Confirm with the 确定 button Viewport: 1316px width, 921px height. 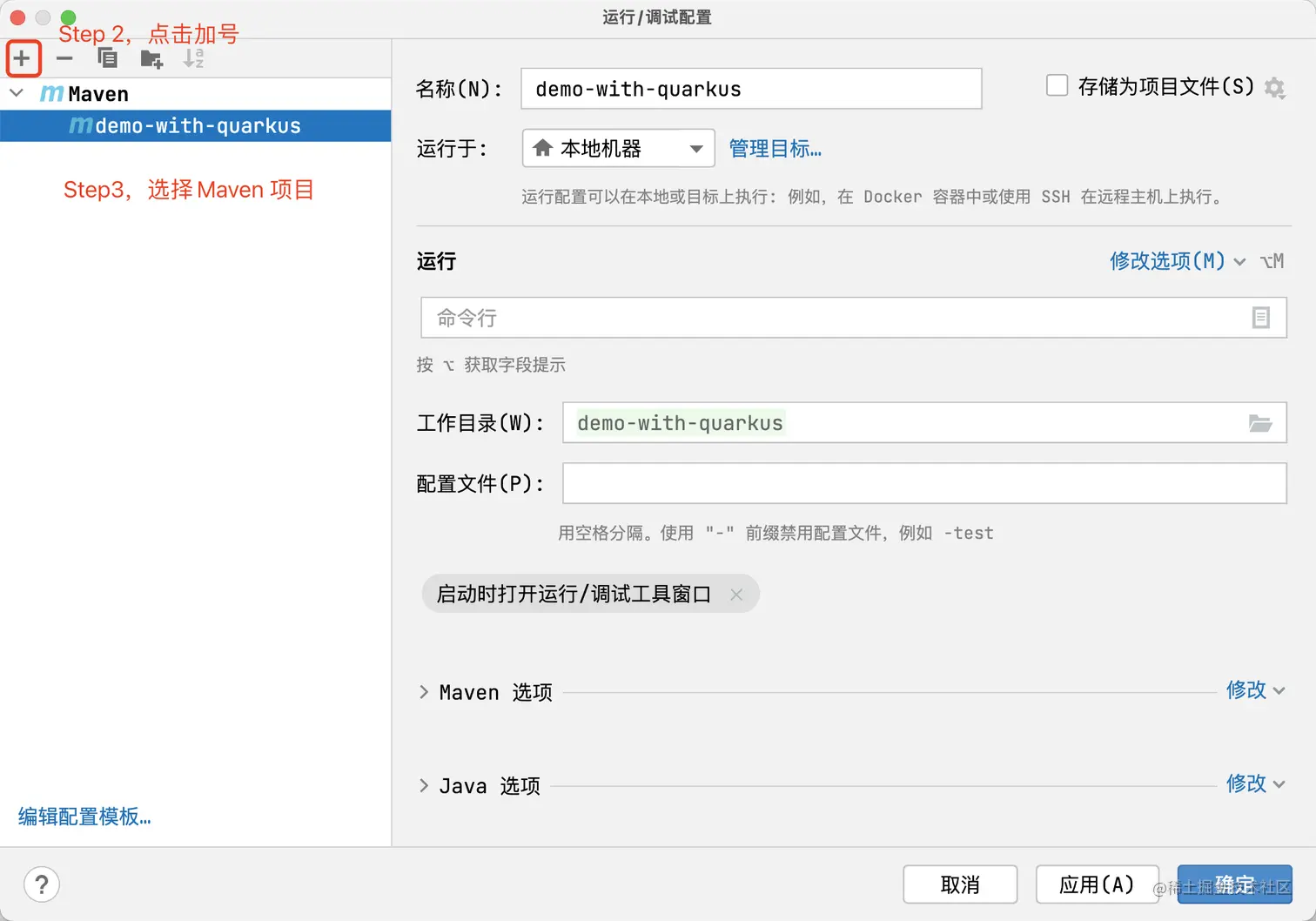[1234, 884]
